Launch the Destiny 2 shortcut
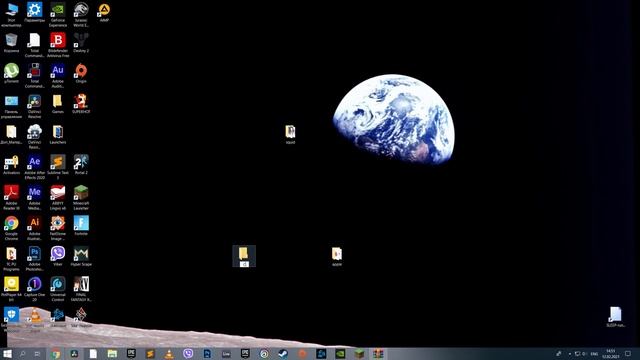 click(x=81, y=43)
